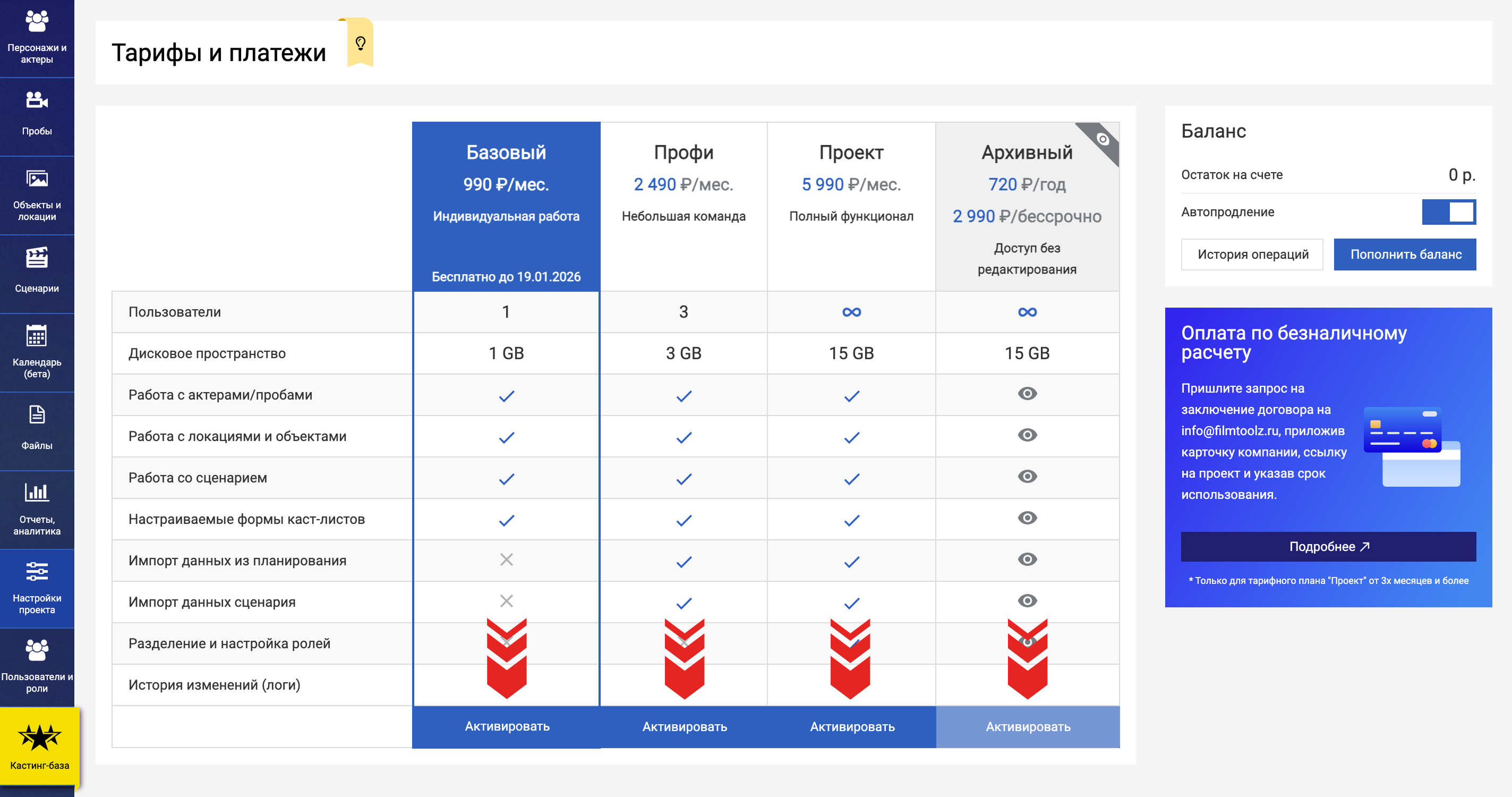Click the lightbulb hint bookmark icon
Image resolution: width=1512 pixels, height=797 pixels.
point(361,43)
